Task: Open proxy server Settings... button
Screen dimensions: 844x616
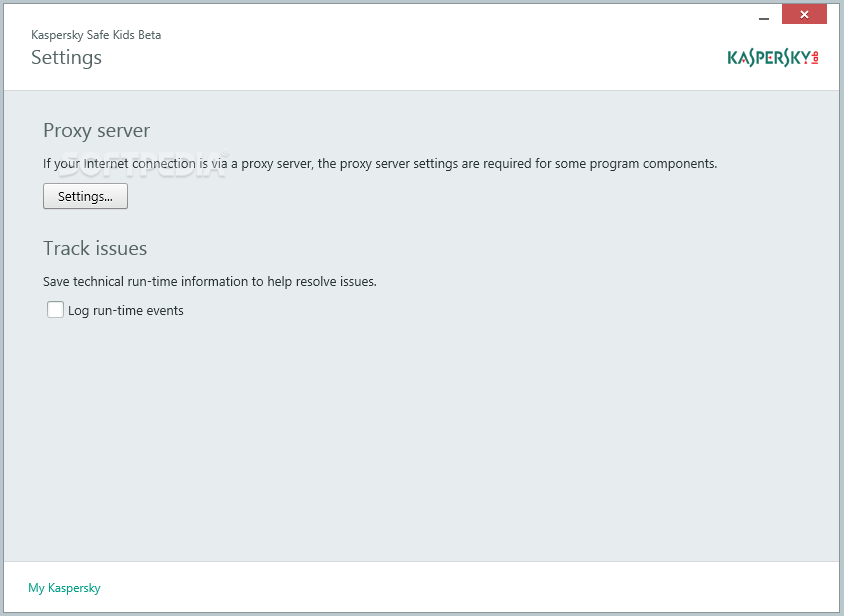Action: (85, 196)
